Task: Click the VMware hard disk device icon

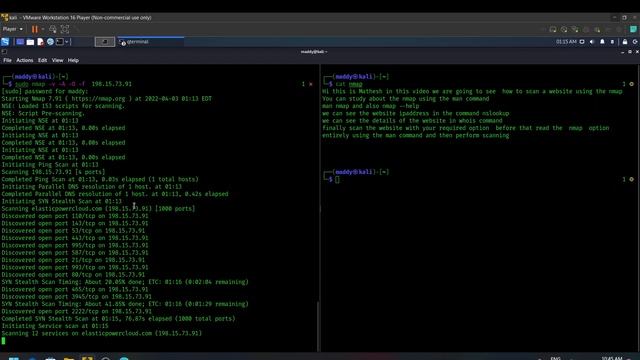Action: [x=553, y=29]
